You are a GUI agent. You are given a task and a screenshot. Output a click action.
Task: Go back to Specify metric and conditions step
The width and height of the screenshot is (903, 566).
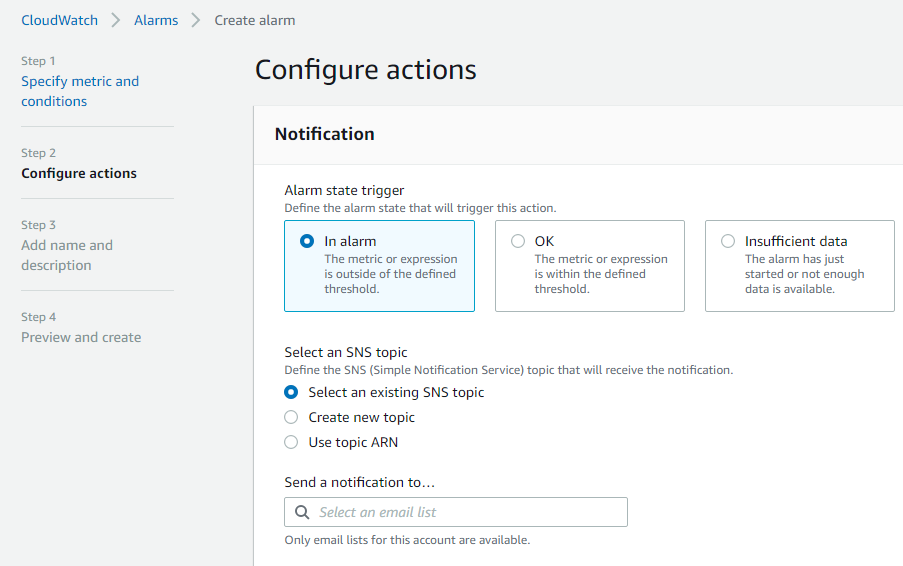[x=80, y=91]
